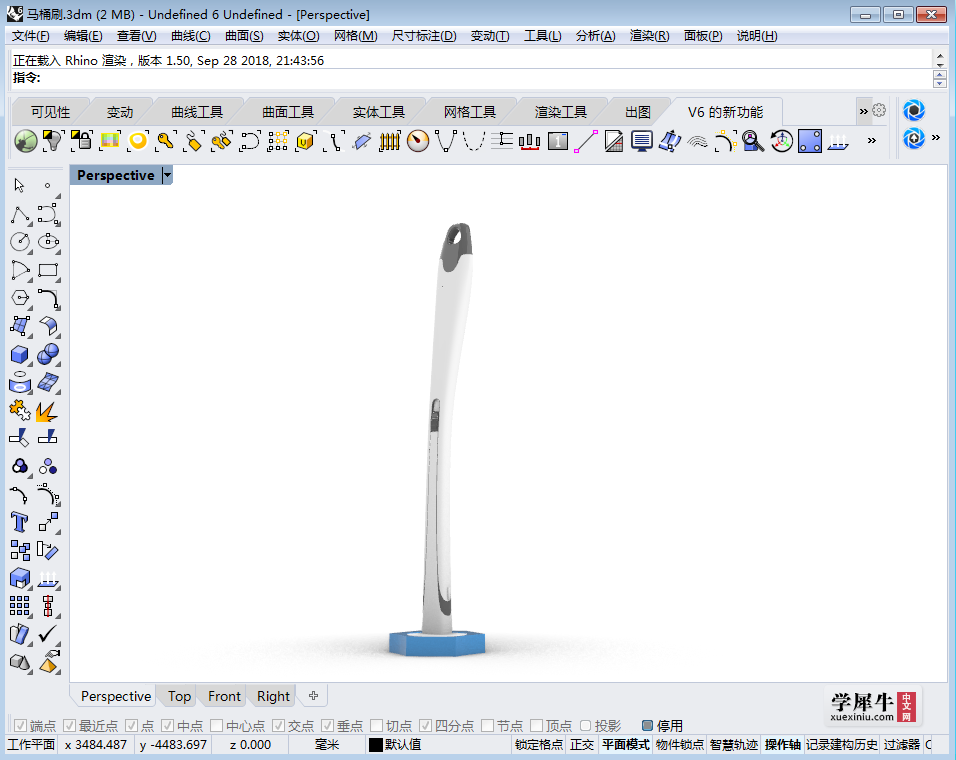This screenshot has width=956, height=760.
Task: Select the polyline tool in sidebar
Action: (x=20, y=215)
